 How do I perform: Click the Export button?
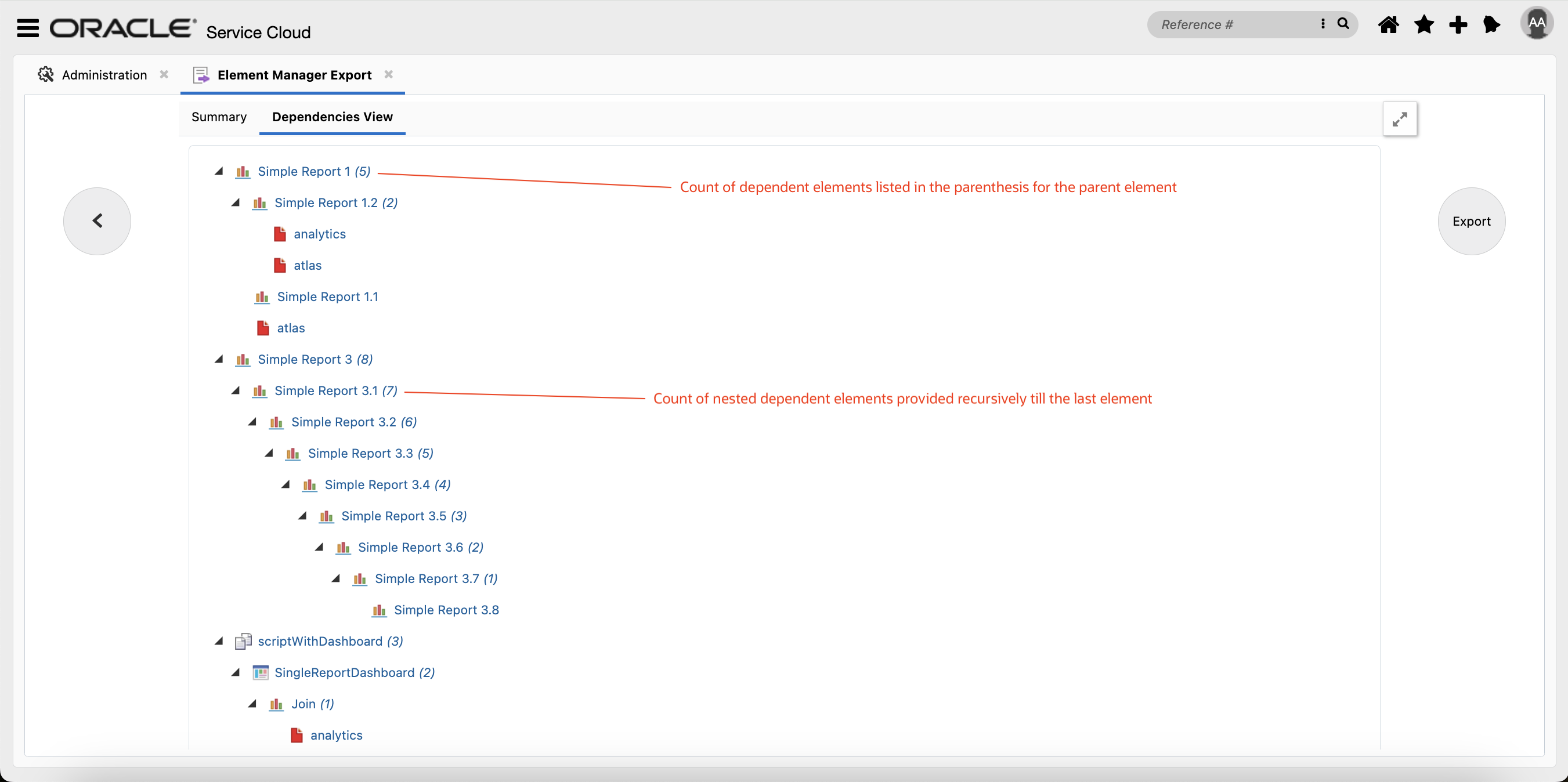click(x=1471, y=222)
